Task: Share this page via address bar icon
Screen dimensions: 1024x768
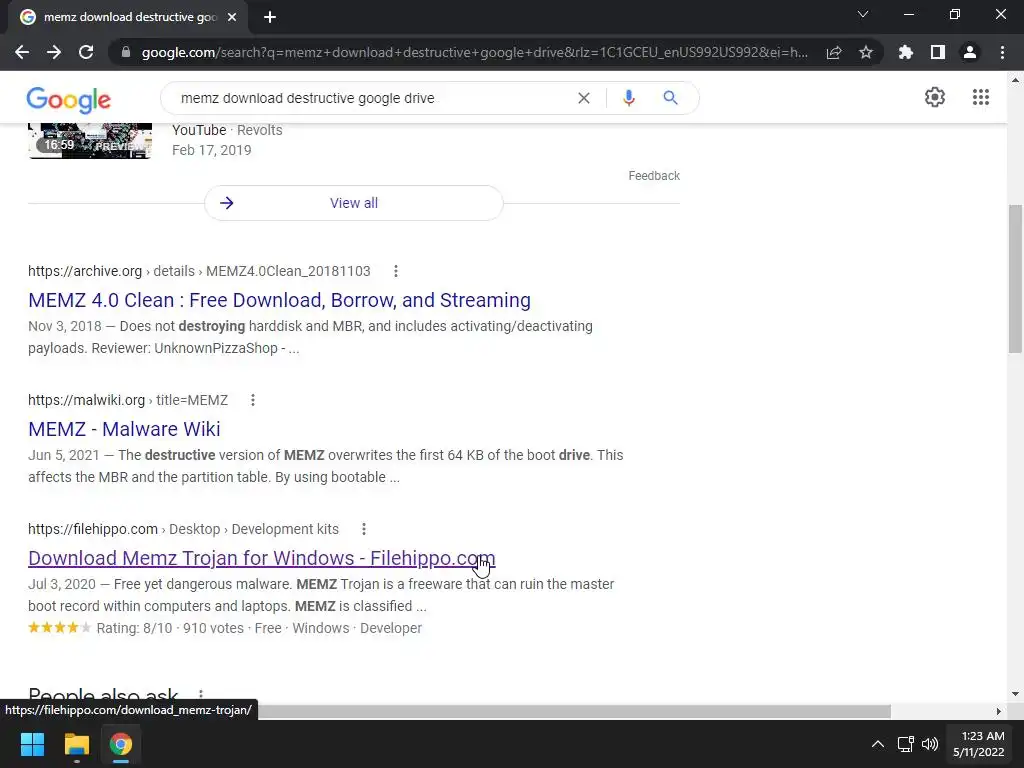Action: (834, 52)
